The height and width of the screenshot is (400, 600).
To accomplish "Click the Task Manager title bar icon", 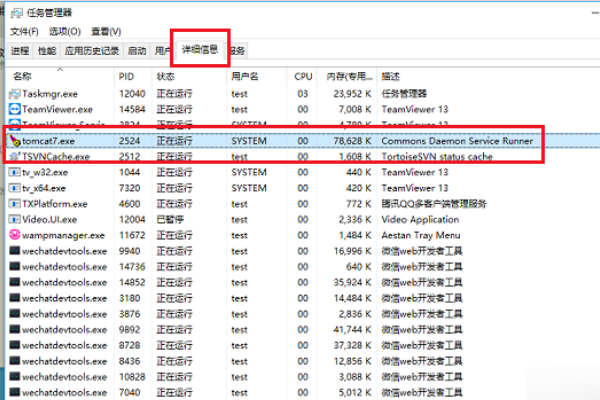I will tap(16, 13).
